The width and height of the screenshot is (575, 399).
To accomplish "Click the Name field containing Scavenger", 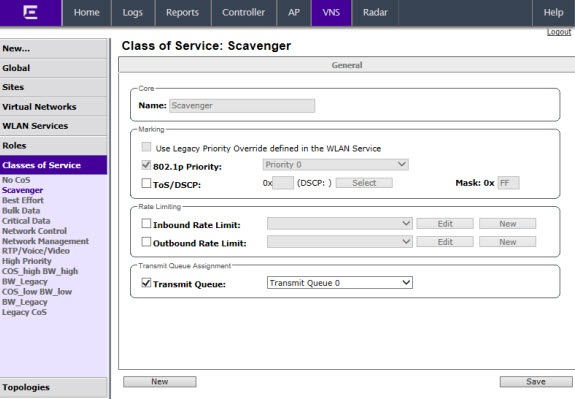I will point(242,106).
